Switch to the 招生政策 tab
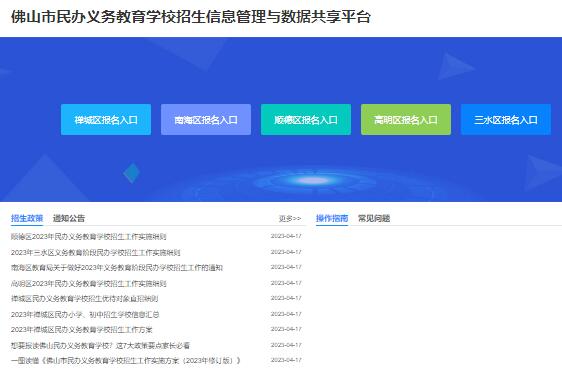 [x=27, y=218]
